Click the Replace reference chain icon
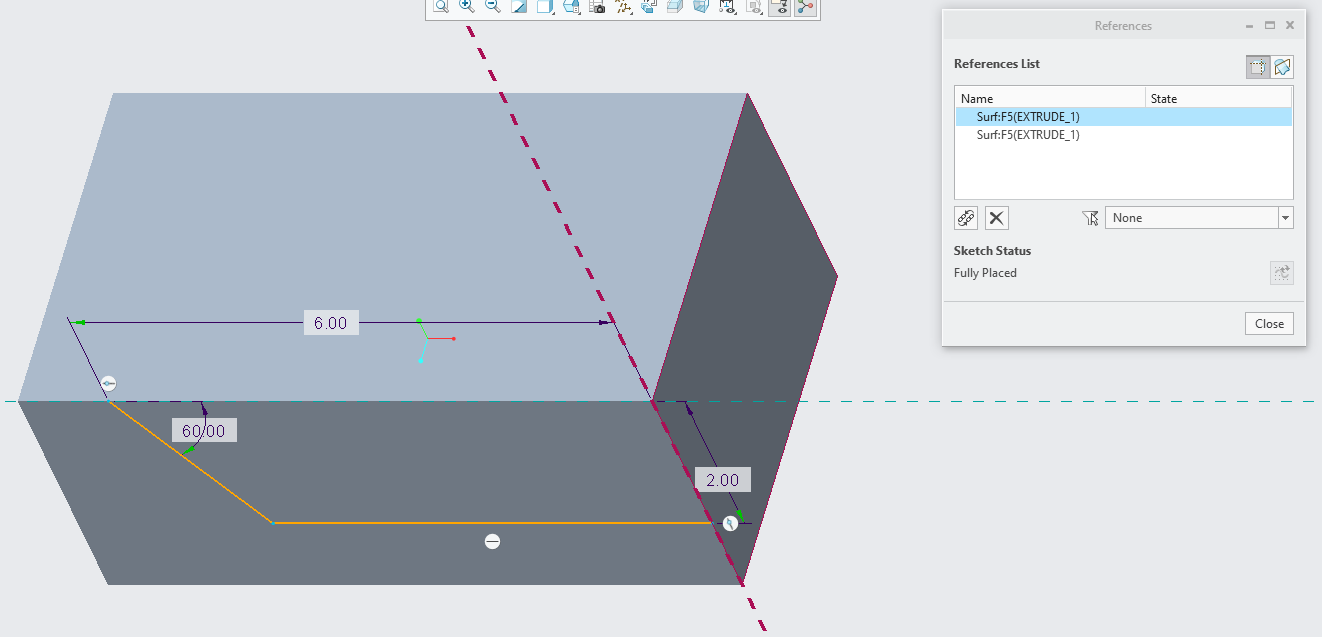 (x=966, y=217)
